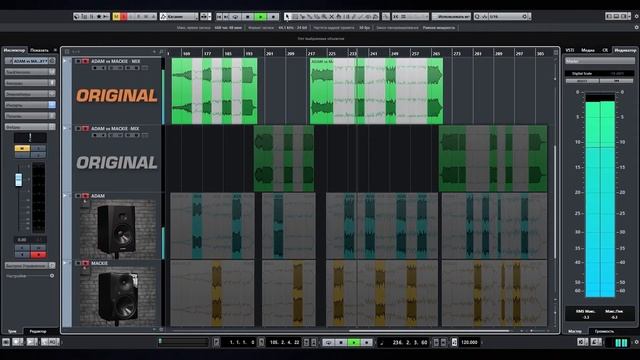640x360 pixels.
Task: Go to next marker in top toolbar
Action: 226,17
